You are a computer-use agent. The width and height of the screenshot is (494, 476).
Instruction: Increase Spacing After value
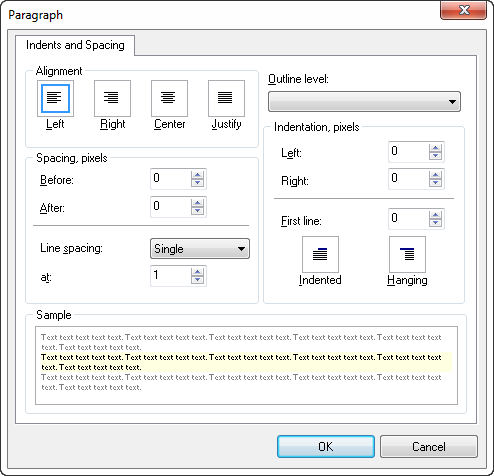click(198, 203)
